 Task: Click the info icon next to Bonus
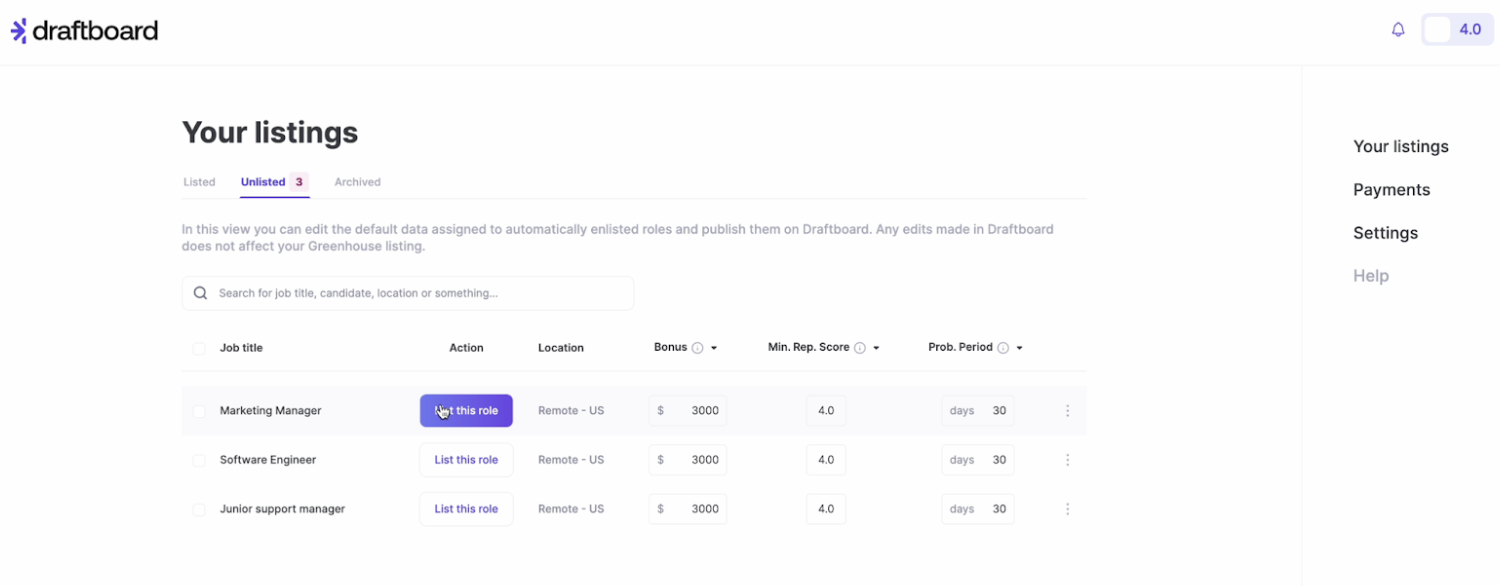click(x=697, y=347)
